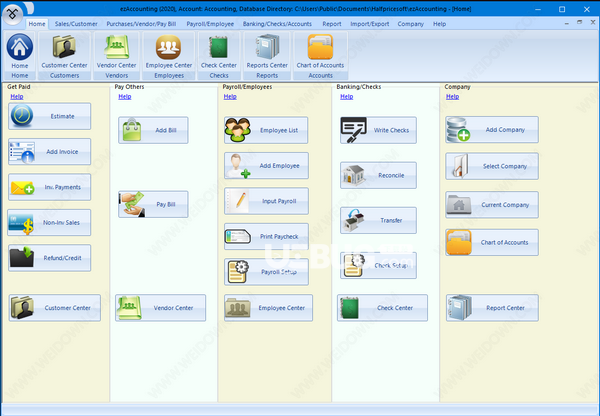The image size is (600, 416).
Task: Open Check Center in Banking panel
Action: [383, 308]
